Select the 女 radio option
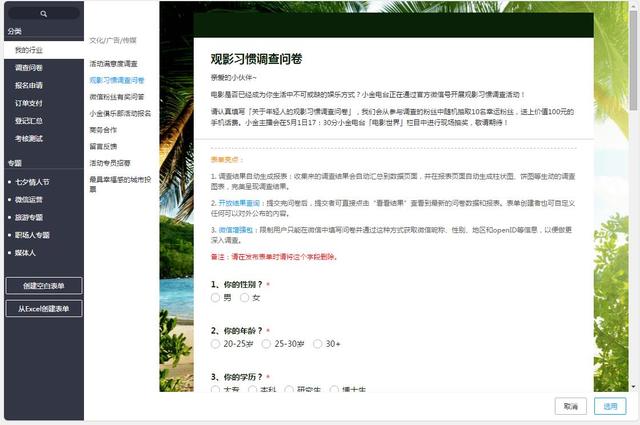Screen dimensions: 640x425 pyautogui.click(x=244, y=298)
